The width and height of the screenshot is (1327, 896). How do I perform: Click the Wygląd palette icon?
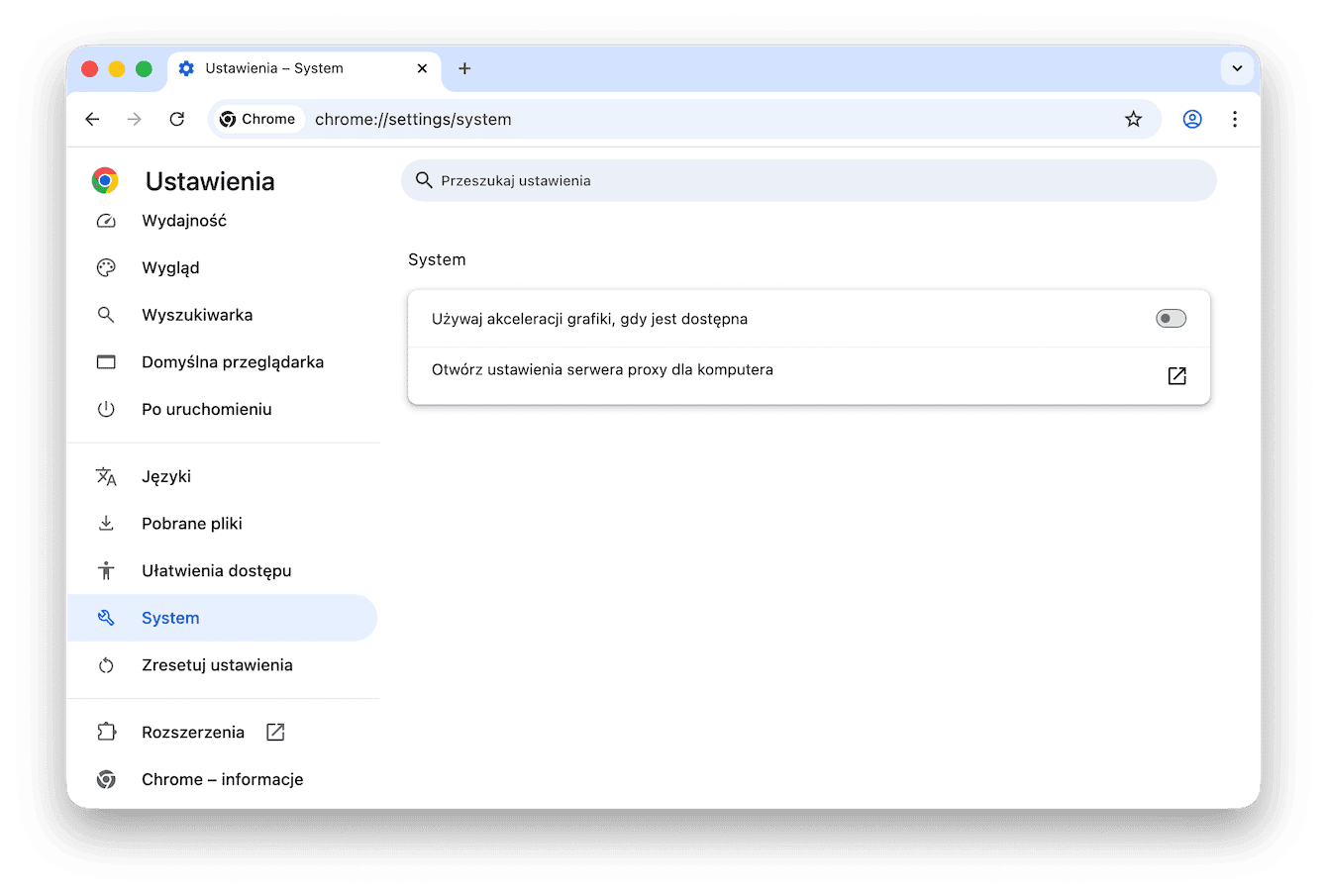[106, 267]
